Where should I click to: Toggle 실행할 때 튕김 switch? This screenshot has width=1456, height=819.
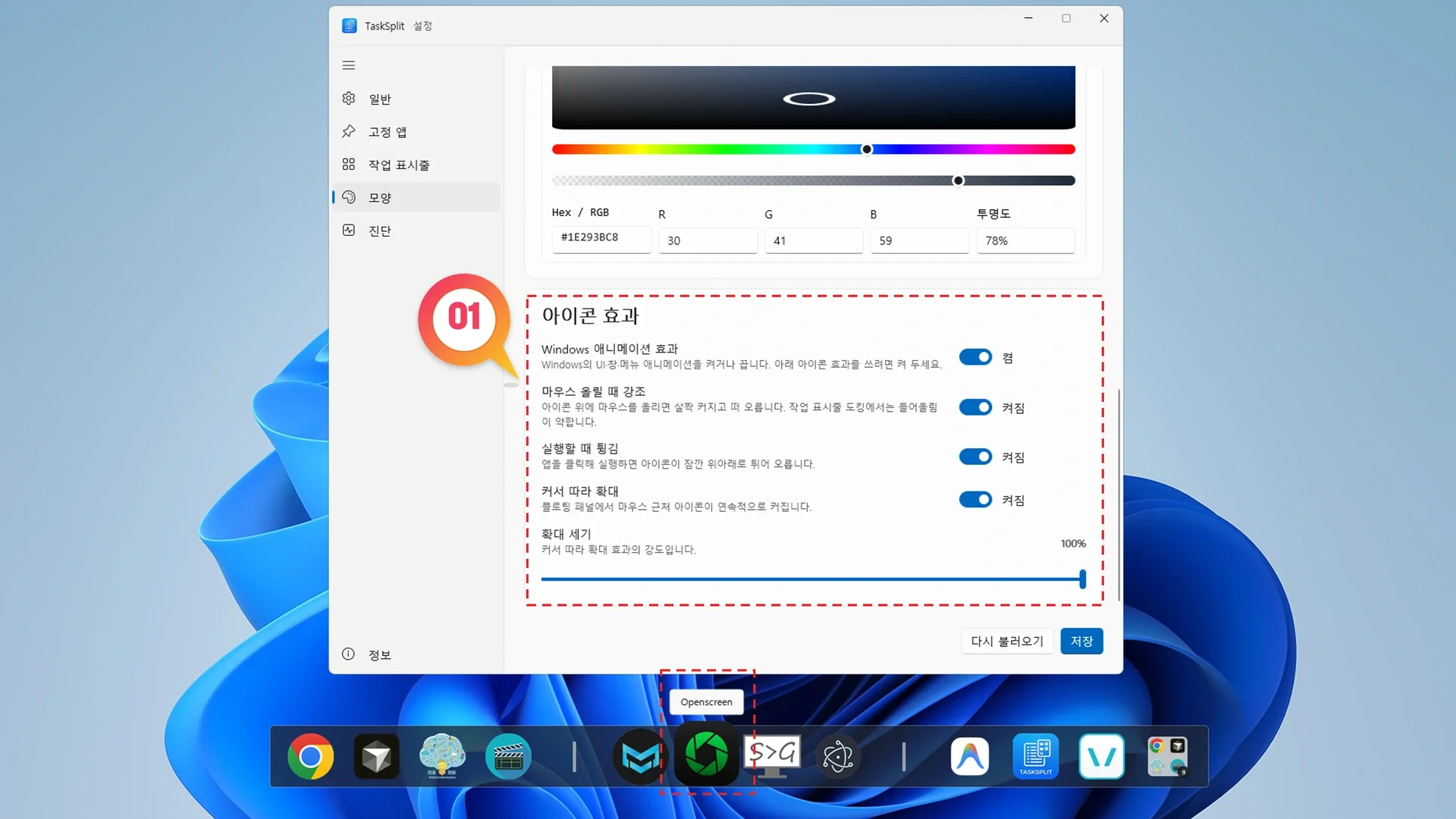975,457
